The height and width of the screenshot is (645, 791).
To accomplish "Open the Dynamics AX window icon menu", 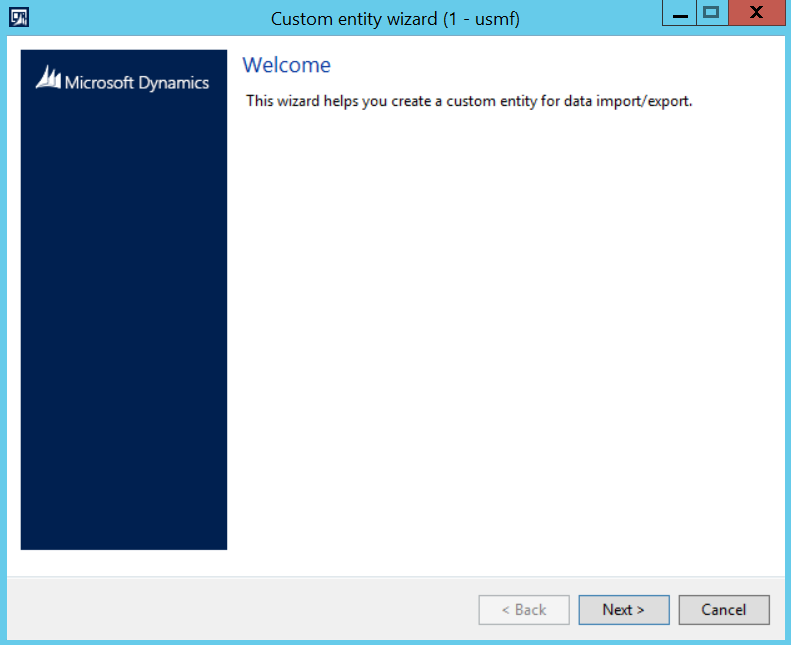I will [19, 18].
